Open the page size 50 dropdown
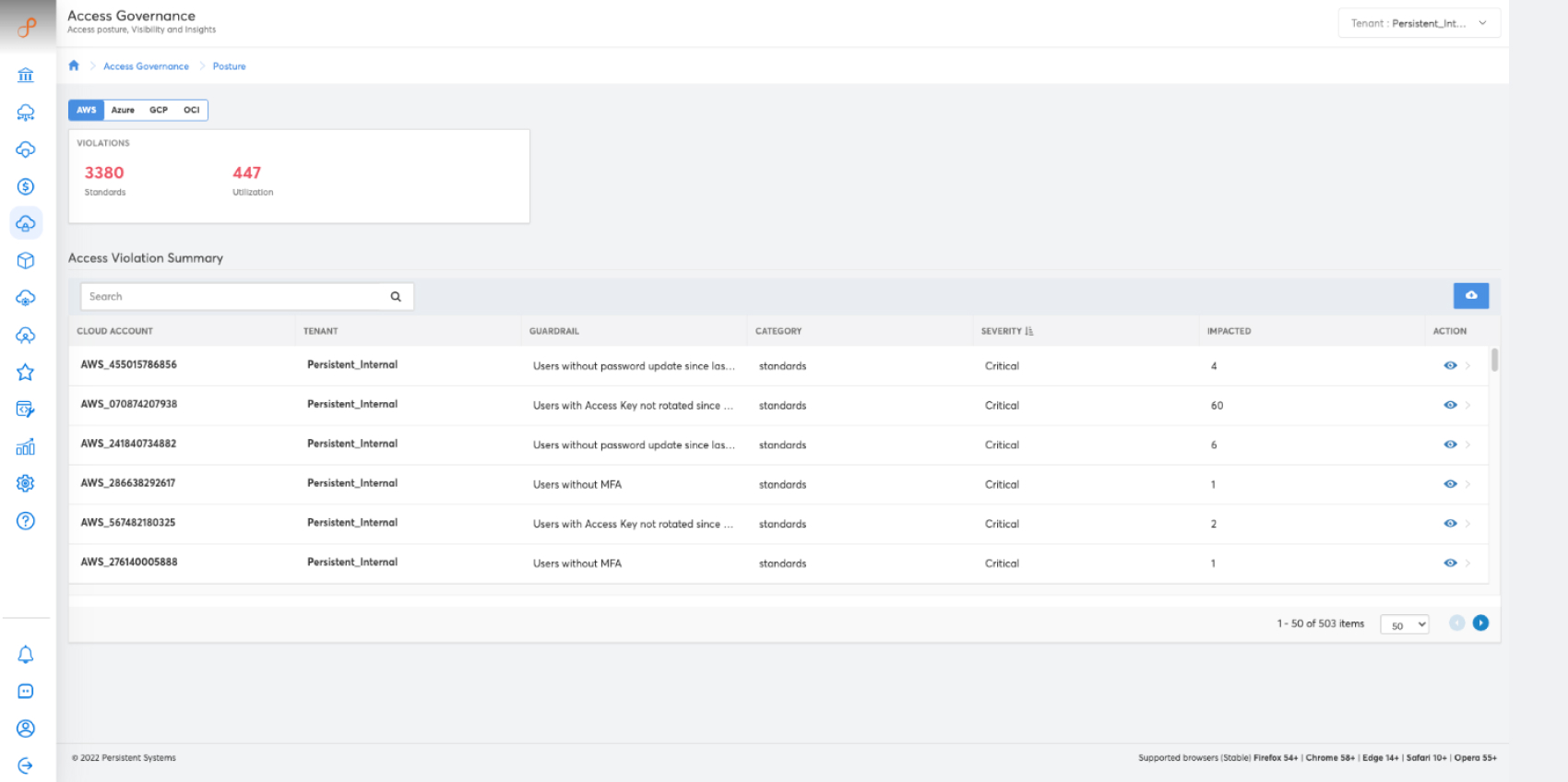The image size is (1568, 782). tap(1404, 624)
